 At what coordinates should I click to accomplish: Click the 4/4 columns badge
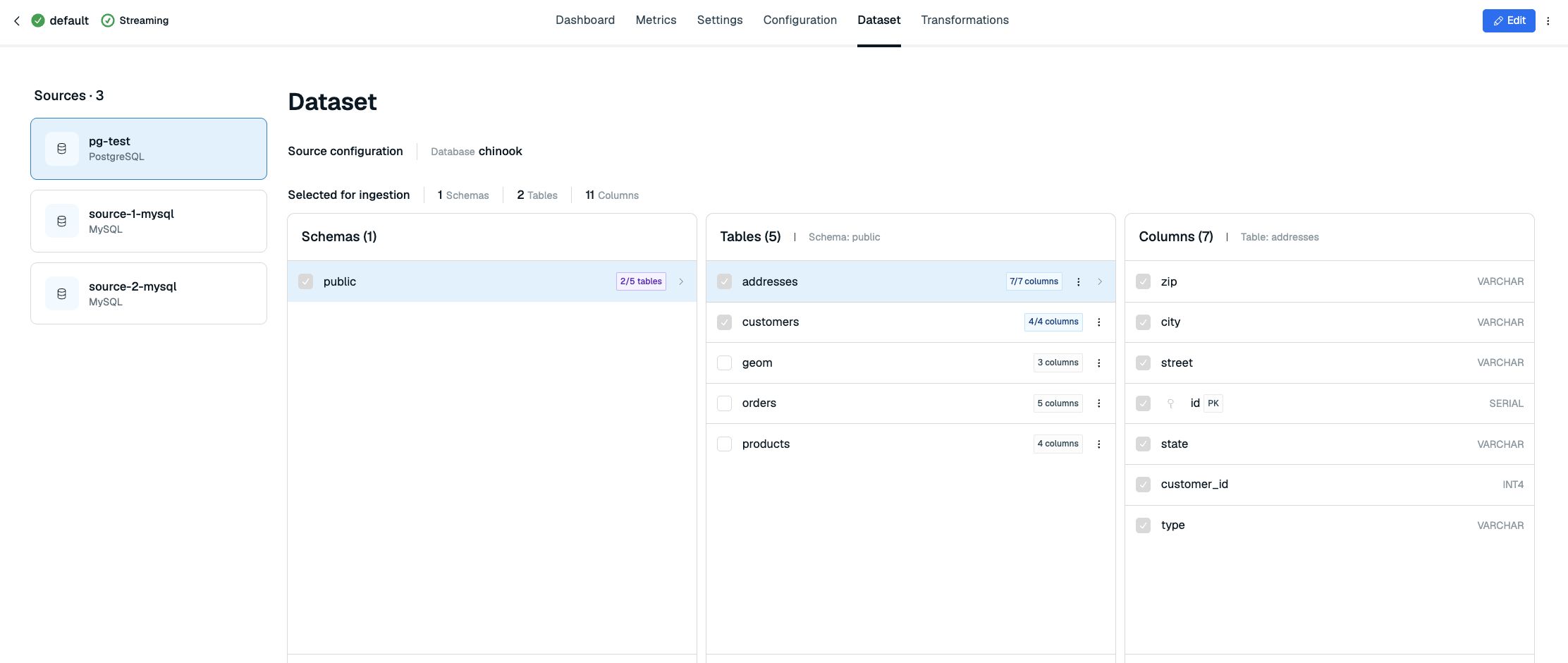(x=1053, y=322)
